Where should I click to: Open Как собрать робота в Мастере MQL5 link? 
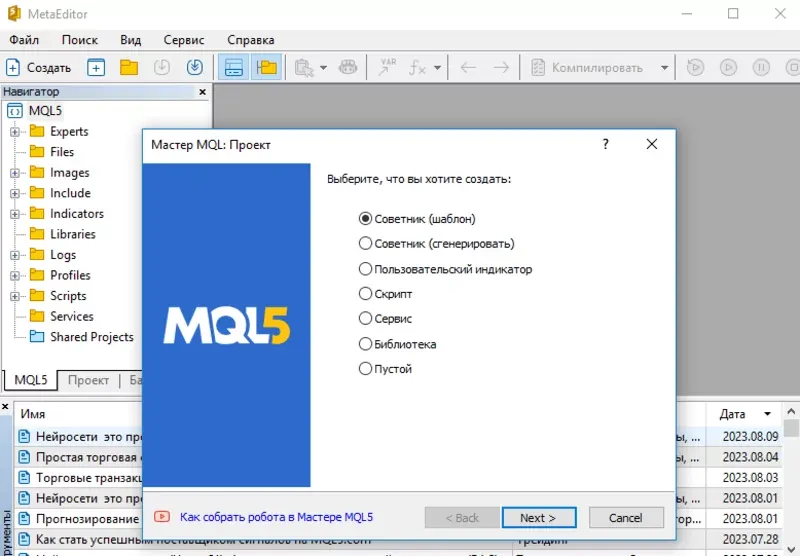pos(276,517)
